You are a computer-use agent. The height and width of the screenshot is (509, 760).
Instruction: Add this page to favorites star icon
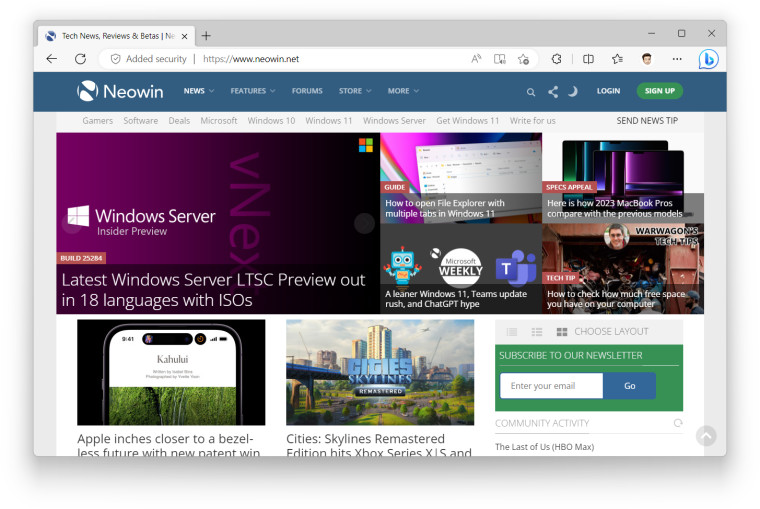point(523,59)
